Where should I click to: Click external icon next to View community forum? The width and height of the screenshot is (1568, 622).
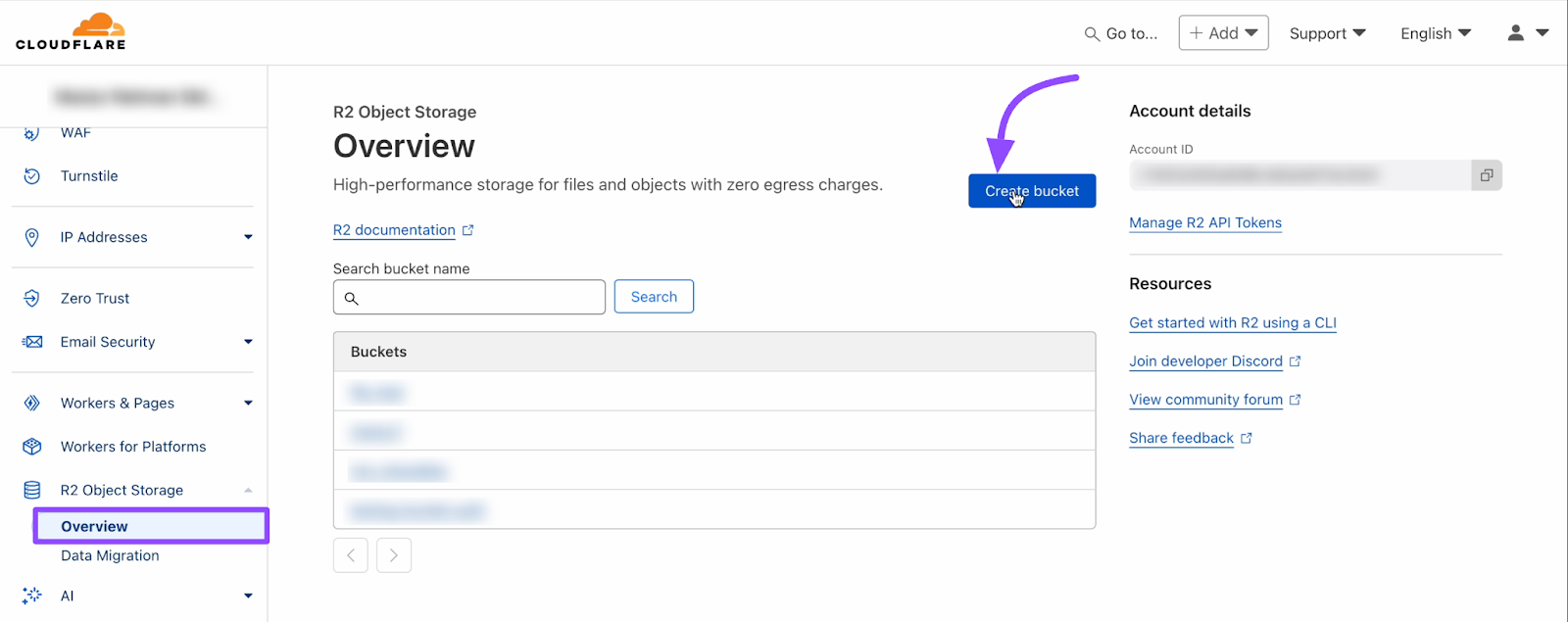click(x=1295, y=400)
